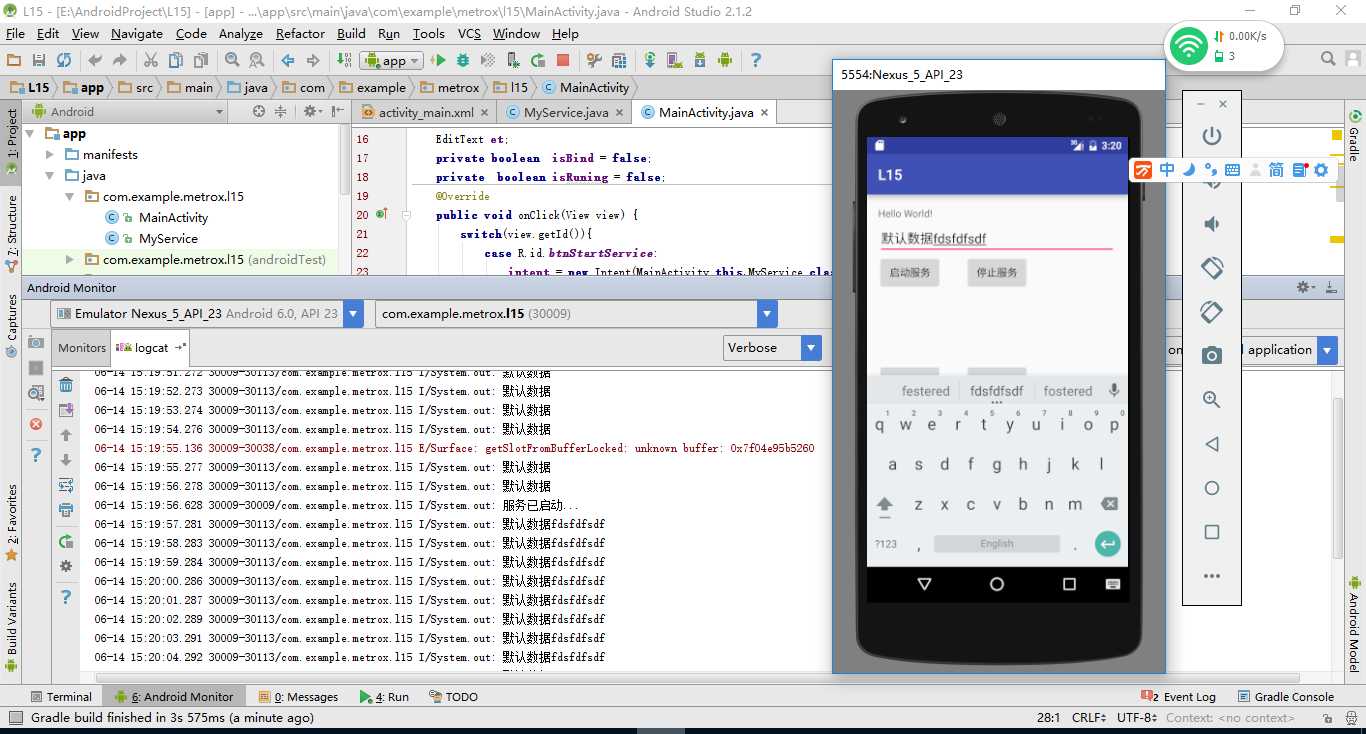Click the Run app green play icon
Screen dimensions: 1366x734
pyautogui.click(x=440, y=60)
